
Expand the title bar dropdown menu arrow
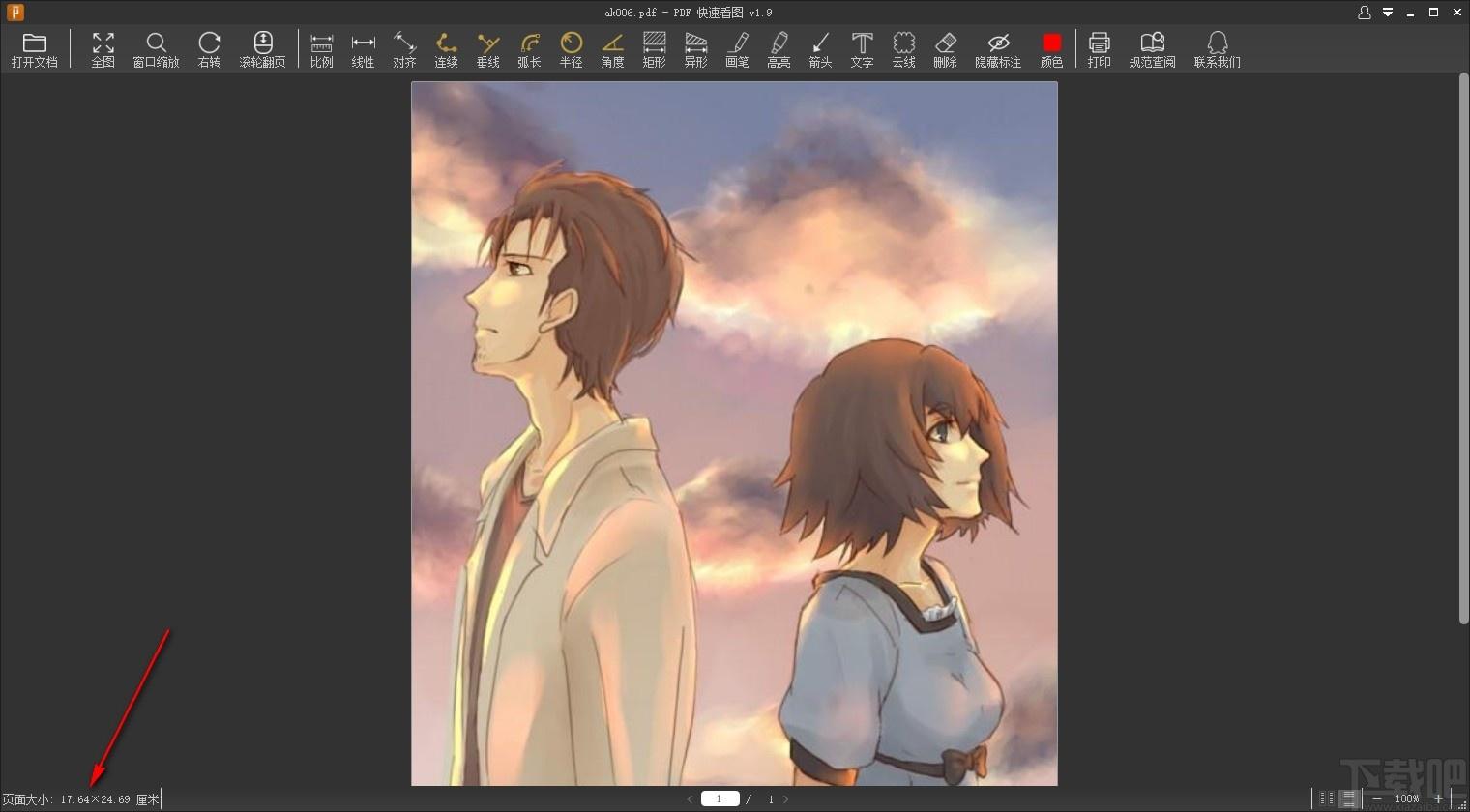click(x=1388, y=13)
